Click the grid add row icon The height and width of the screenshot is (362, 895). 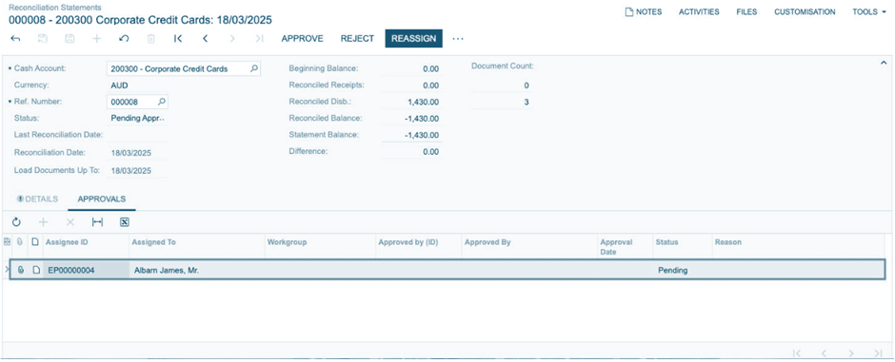point(43,222)
